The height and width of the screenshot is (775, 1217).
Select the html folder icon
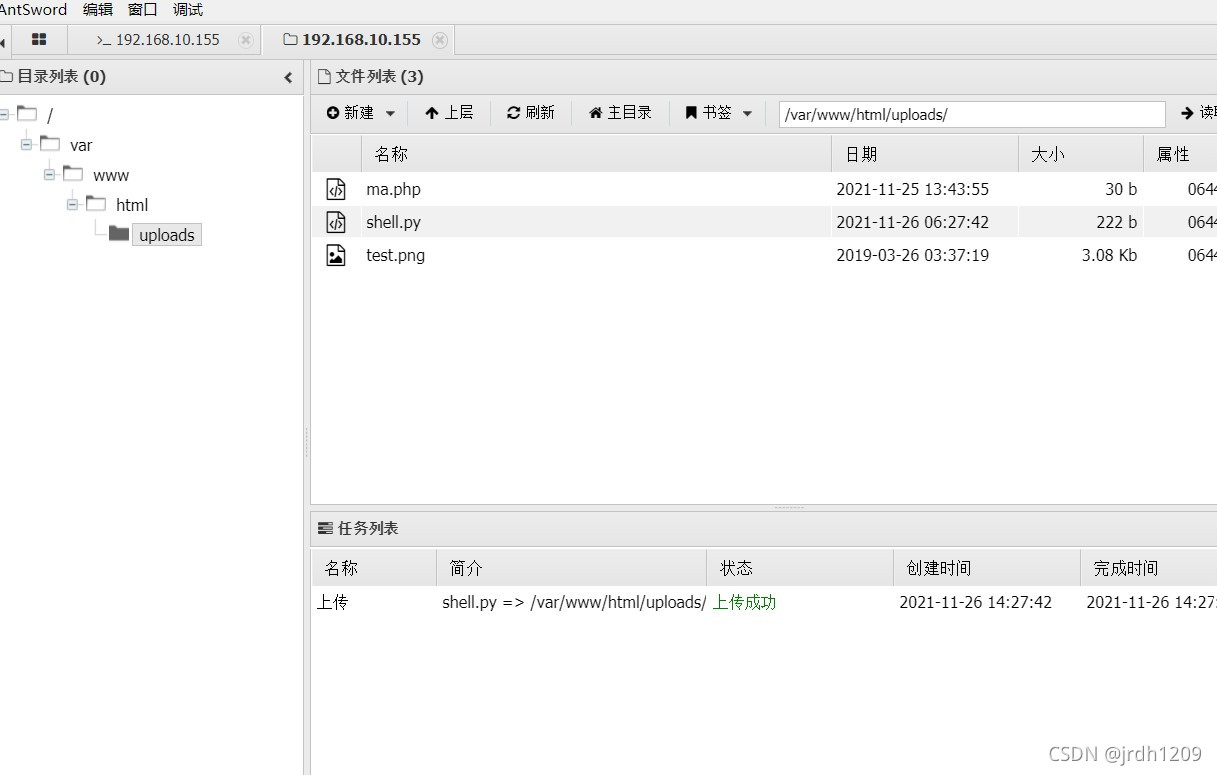pyautogui.click(x=96, y=204)
